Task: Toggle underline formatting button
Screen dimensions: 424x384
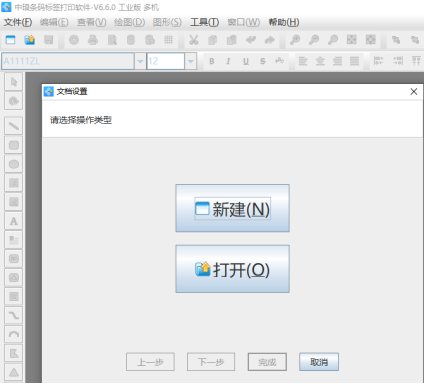Action: [246, 61]
